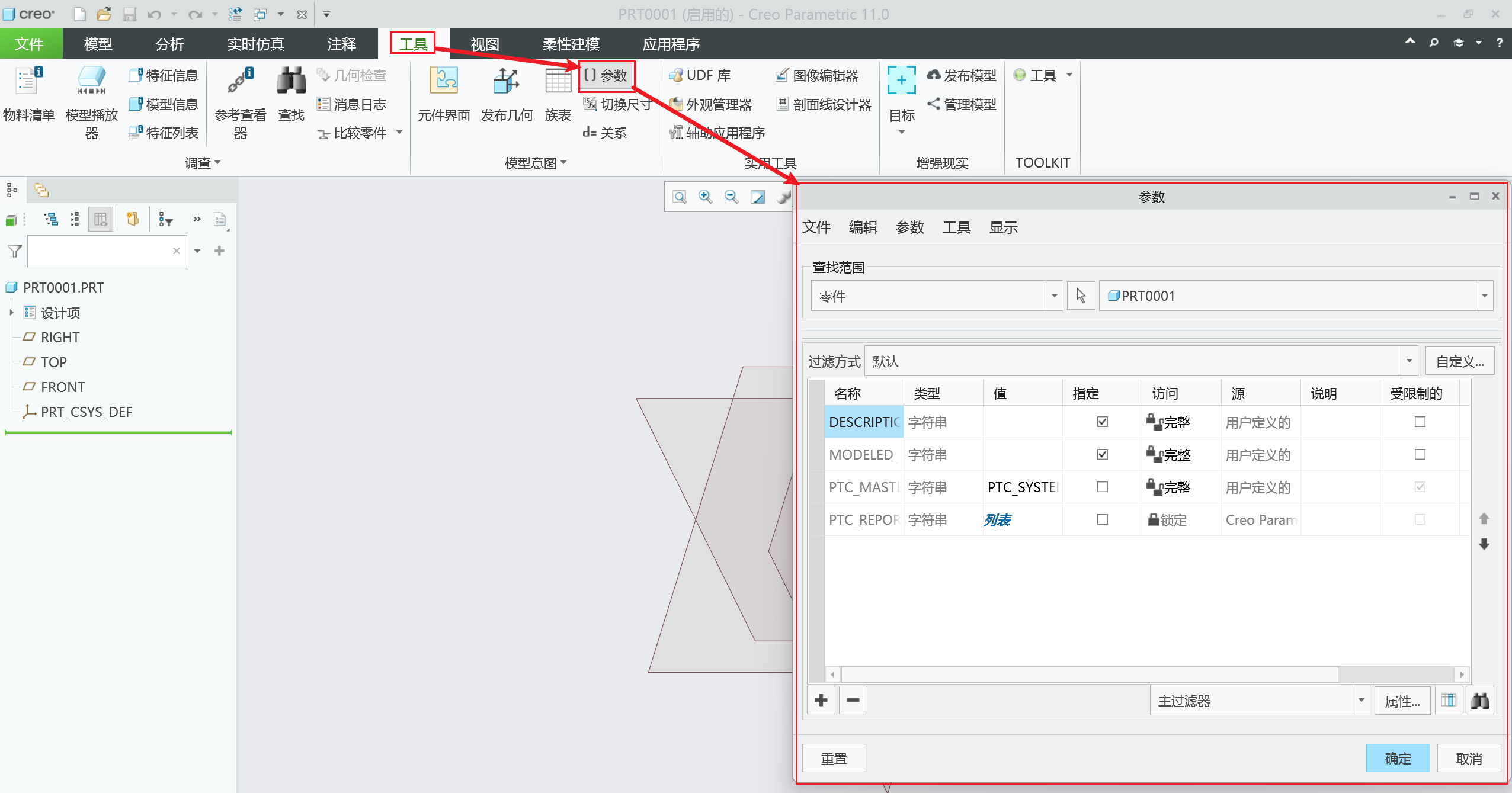Image resolution: width=1512 pixels, height=793 pixels.
Task: Toggle the Restricted checkbox for DESCRIPTION row
Action: point(1420,422)
